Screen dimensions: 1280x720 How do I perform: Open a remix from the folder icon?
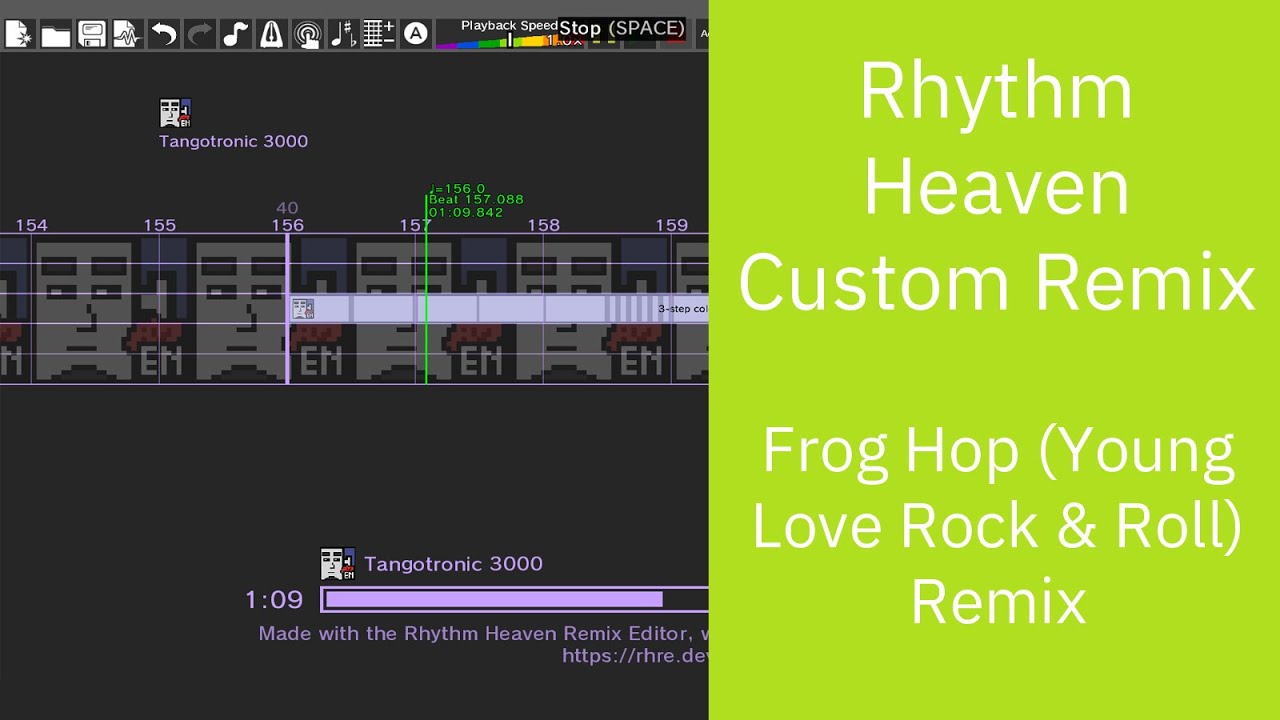coord(56,34)
